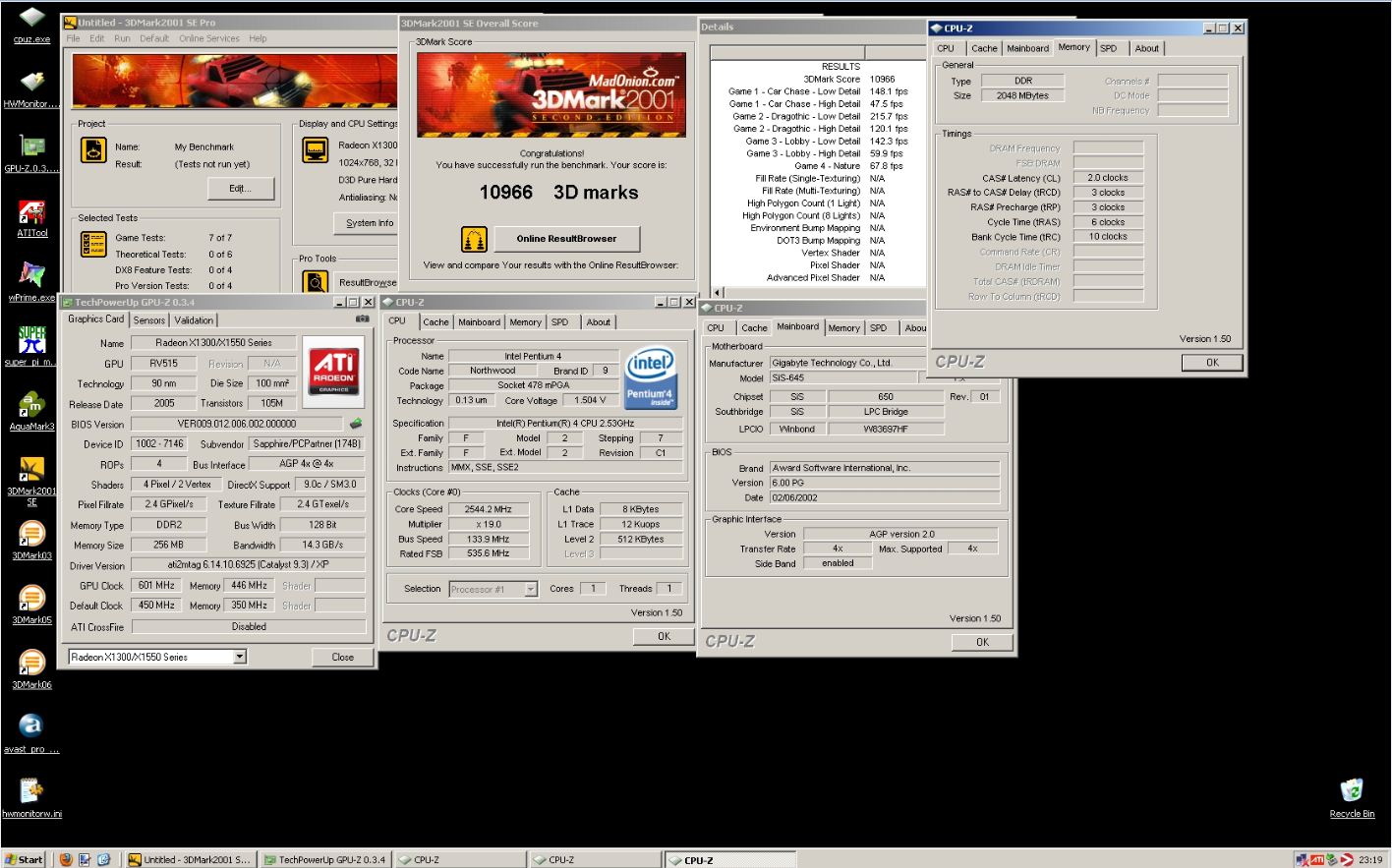Open the SPD tab in CPU-Z Memory window
1392x868 pixels.
point(1109,48)
